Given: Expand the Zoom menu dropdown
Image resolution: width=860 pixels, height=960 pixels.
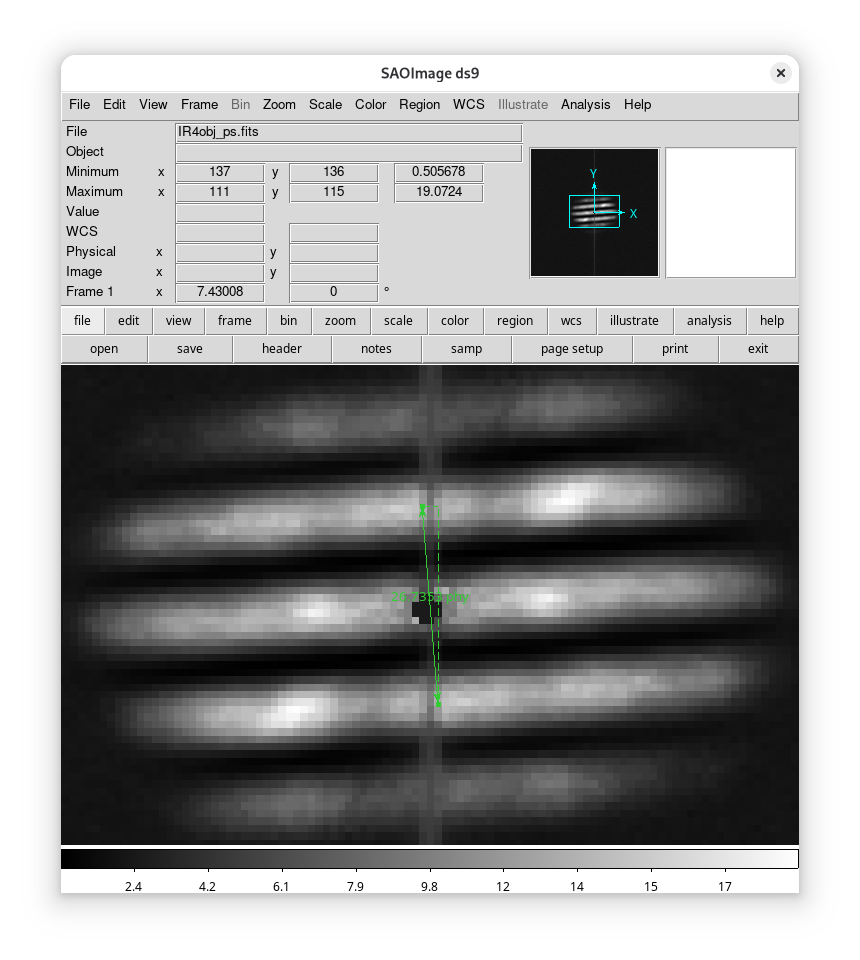Looking at the screenshot, I should coord(279,104).
